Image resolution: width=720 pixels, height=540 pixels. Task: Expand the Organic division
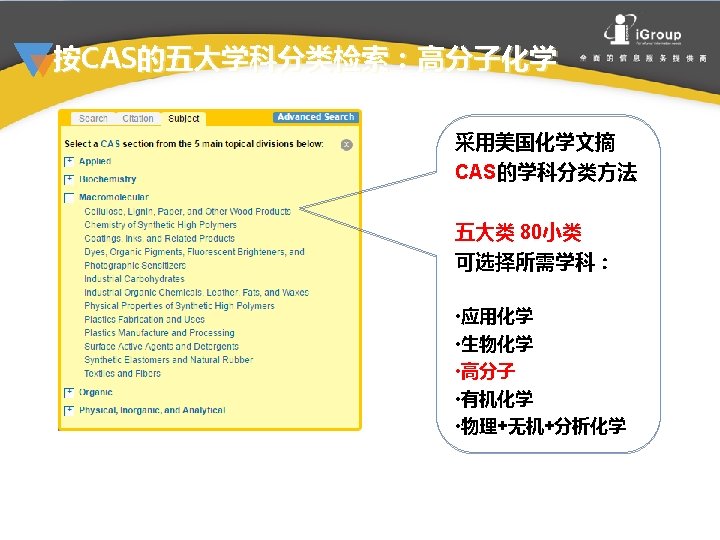[x=69, y=392]
